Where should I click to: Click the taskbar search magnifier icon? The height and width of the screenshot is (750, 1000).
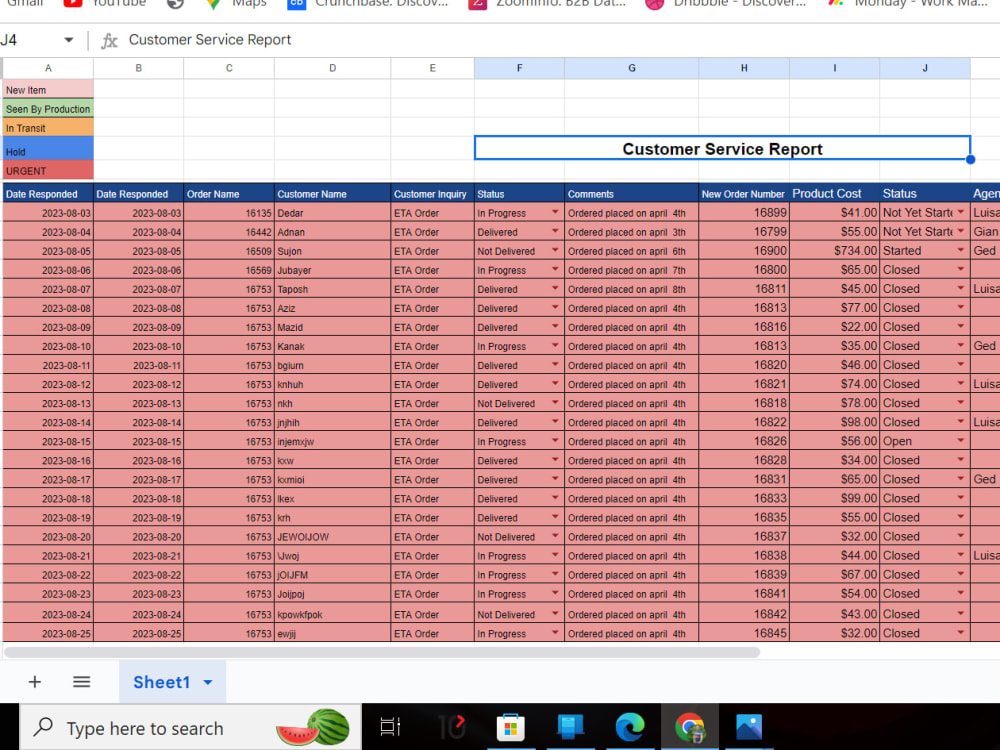point(43,727)
